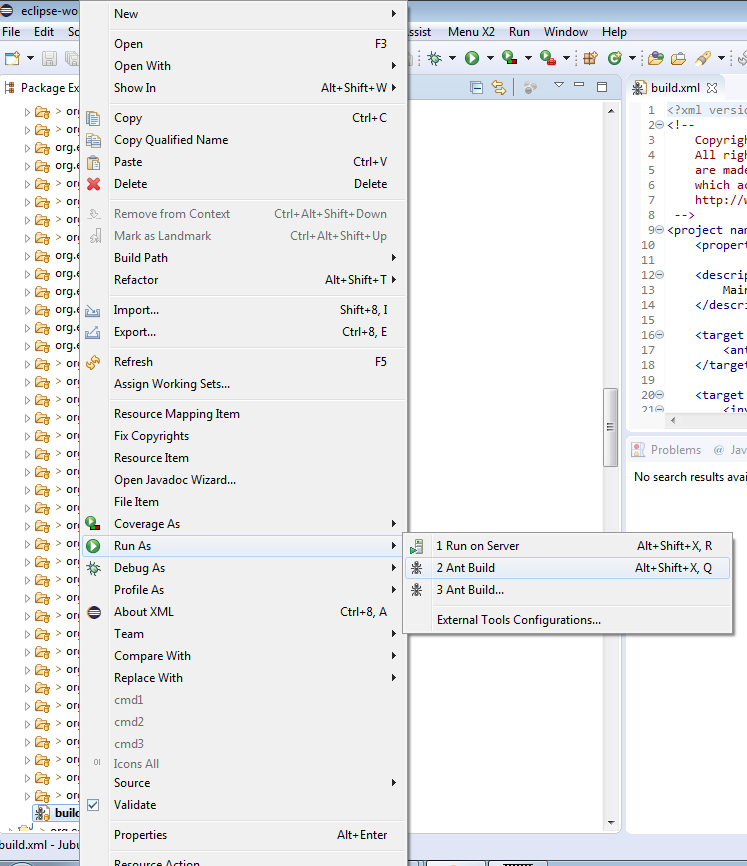
Task: Collapse the description fold at line 12
Action: pyautogui.click(x=659, y=274)
